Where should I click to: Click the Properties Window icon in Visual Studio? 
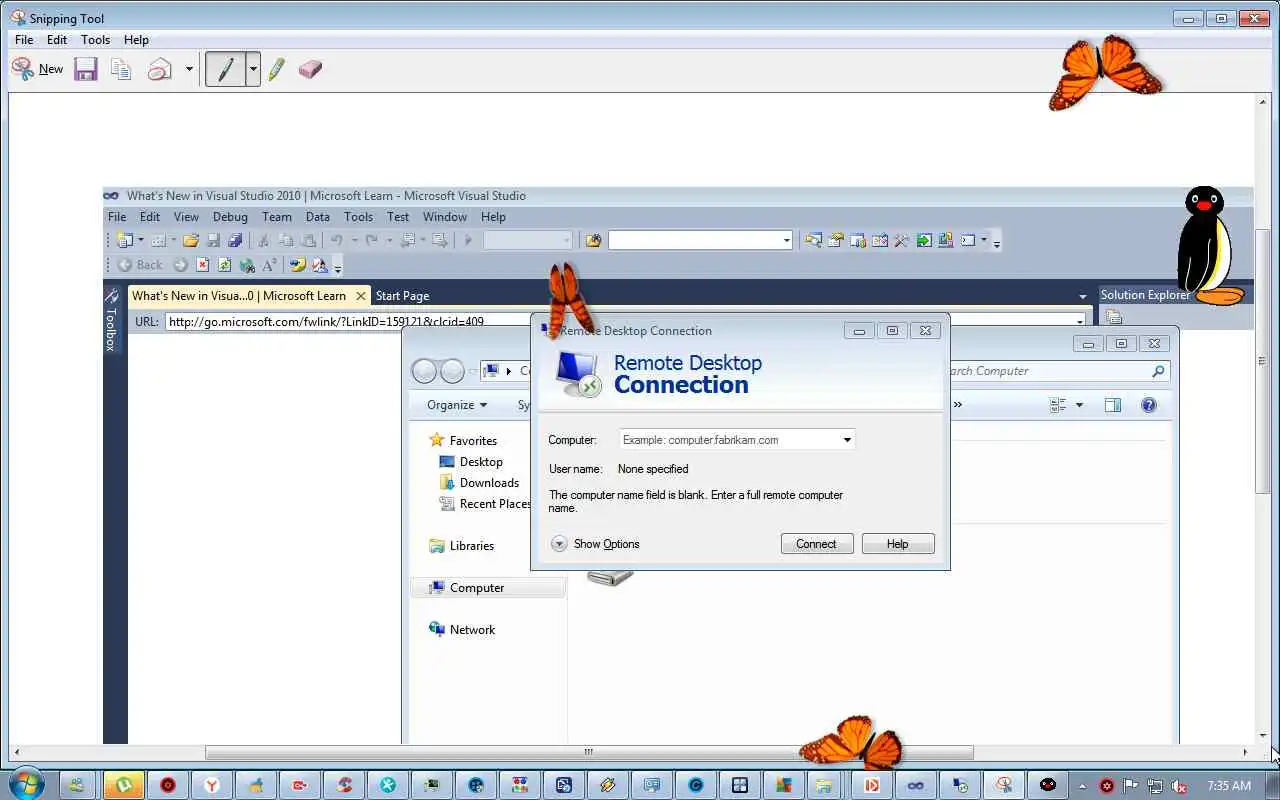(835, 240)
